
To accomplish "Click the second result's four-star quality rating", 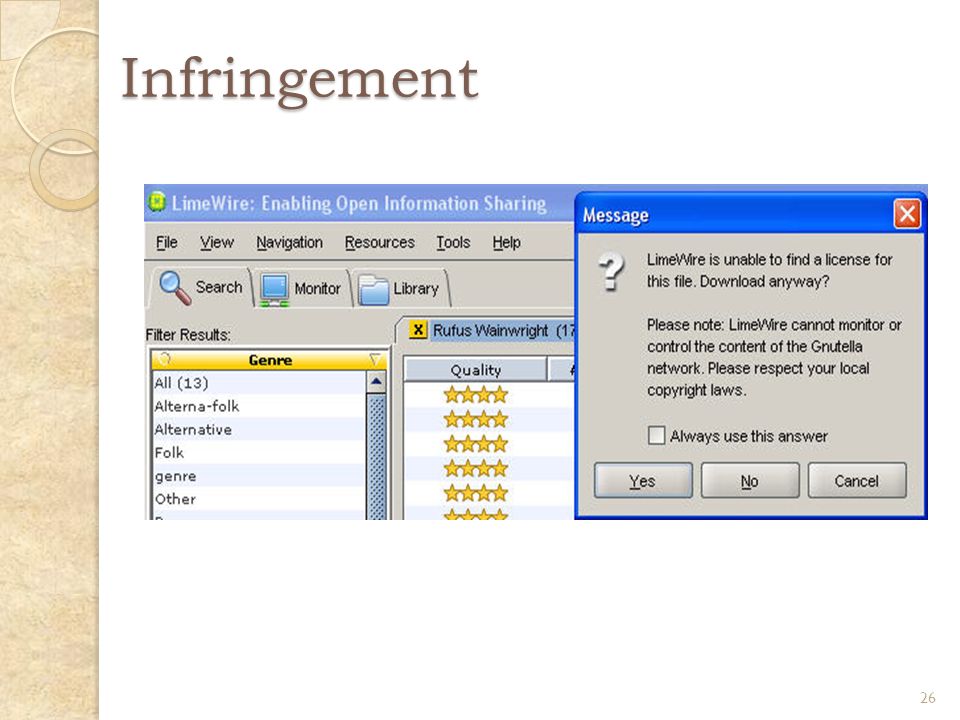I will point(476,419).
